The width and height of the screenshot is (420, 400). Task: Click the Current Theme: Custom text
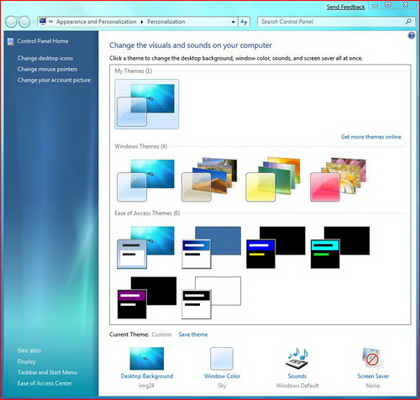click(x=140, y=334)
